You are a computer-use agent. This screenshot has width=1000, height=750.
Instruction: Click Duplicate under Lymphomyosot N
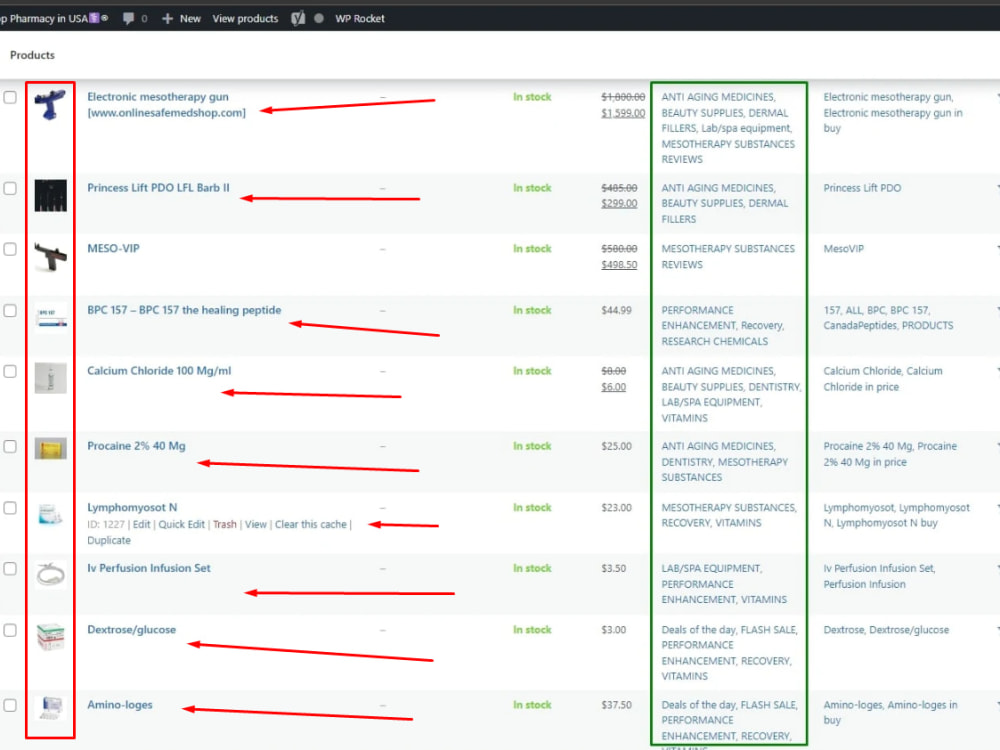(109, 540)
